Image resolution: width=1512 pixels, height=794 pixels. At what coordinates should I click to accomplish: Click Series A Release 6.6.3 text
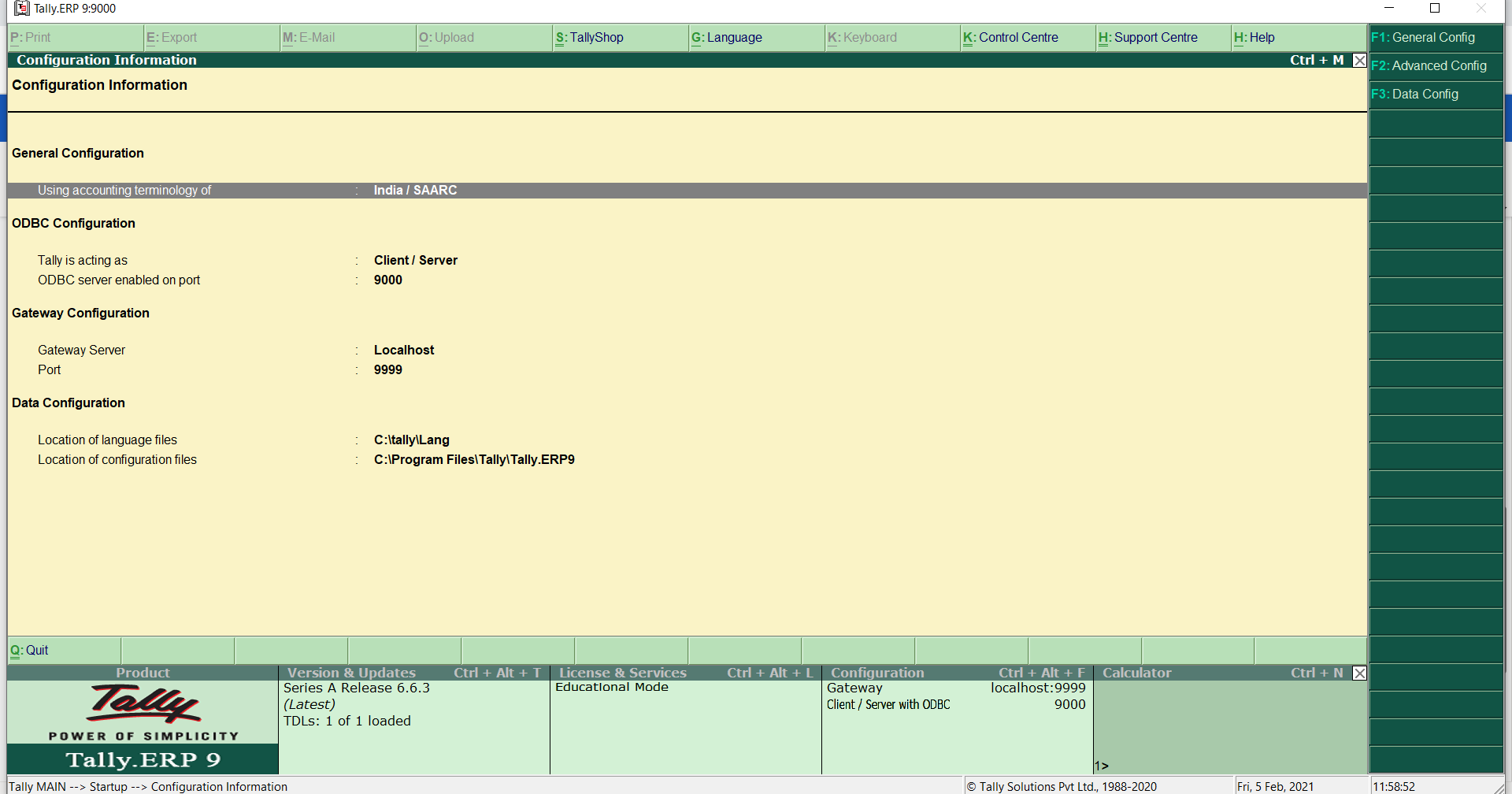pos(357,688)
